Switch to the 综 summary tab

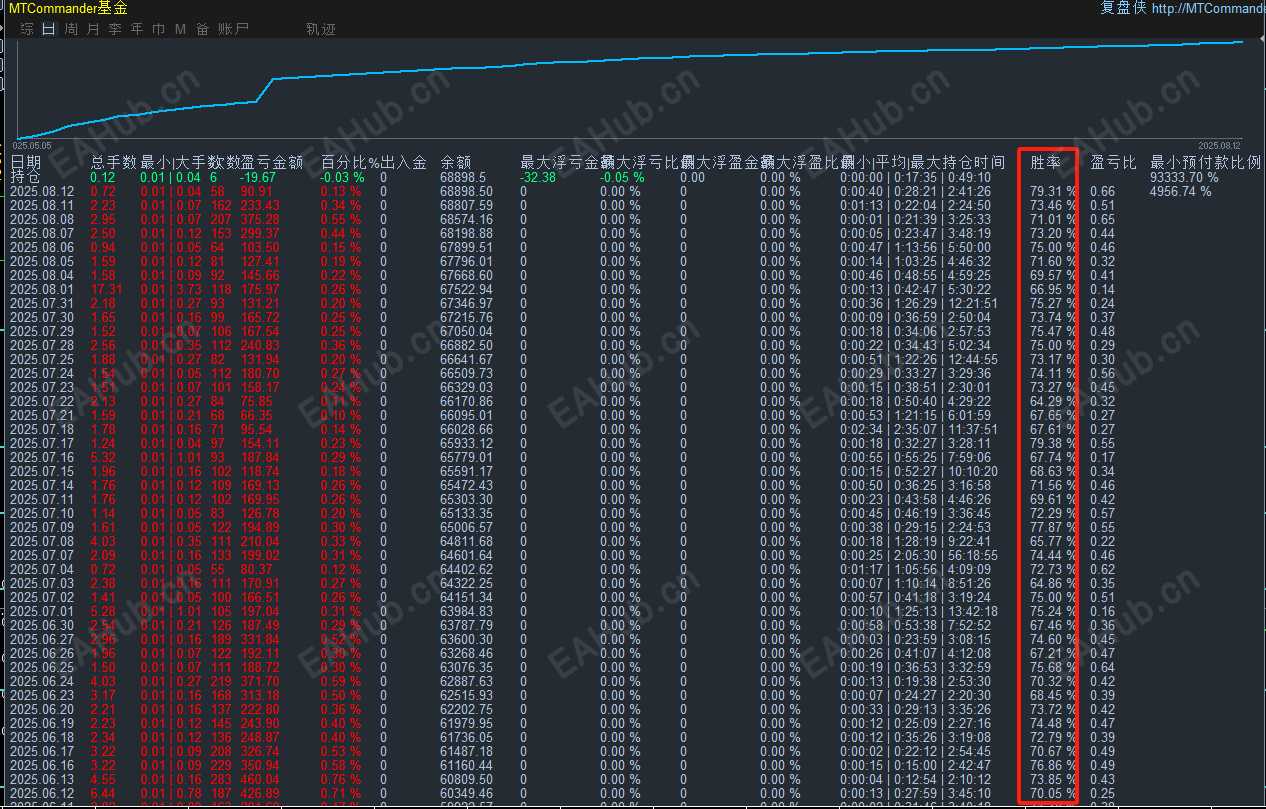(27, 29)
